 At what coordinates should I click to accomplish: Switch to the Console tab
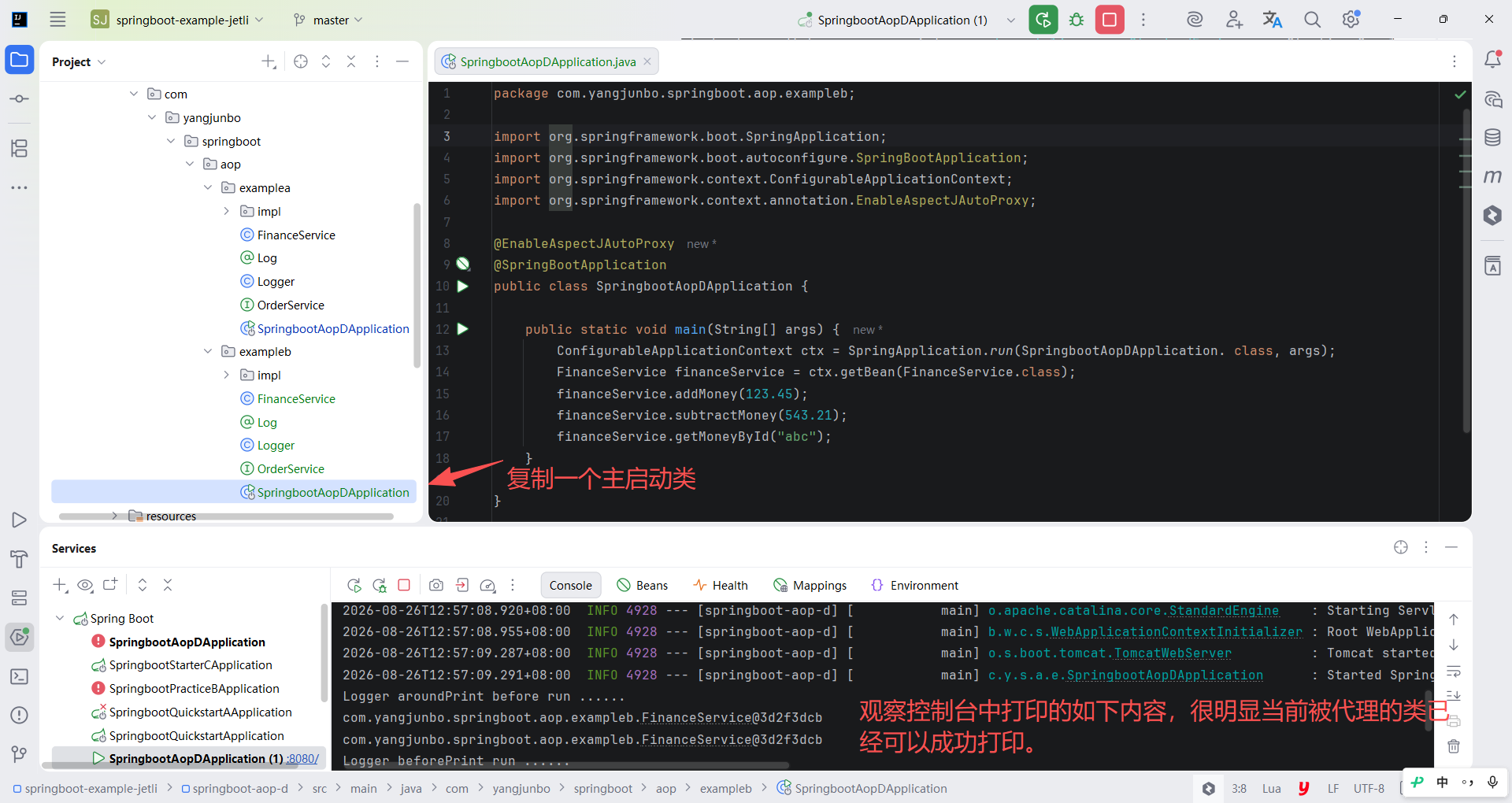(571, 585)
